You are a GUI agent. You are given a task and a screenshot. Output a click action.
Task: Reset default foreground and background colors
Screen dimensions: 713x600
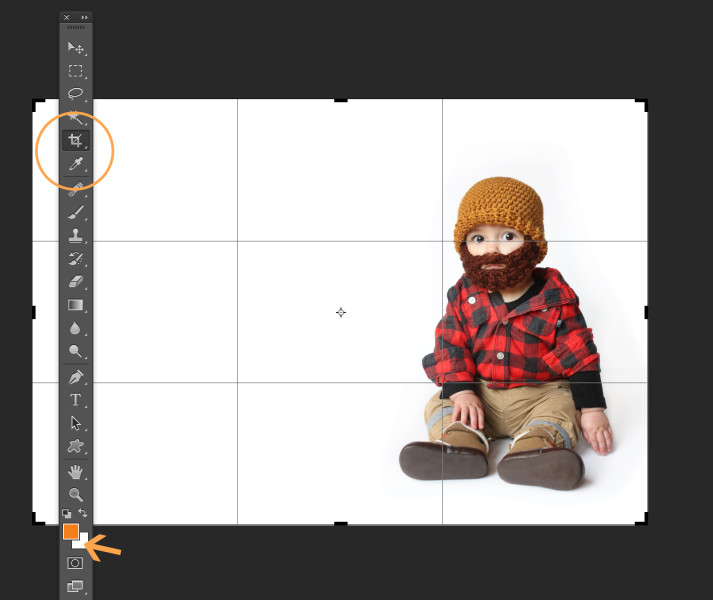tap(66, 514)
